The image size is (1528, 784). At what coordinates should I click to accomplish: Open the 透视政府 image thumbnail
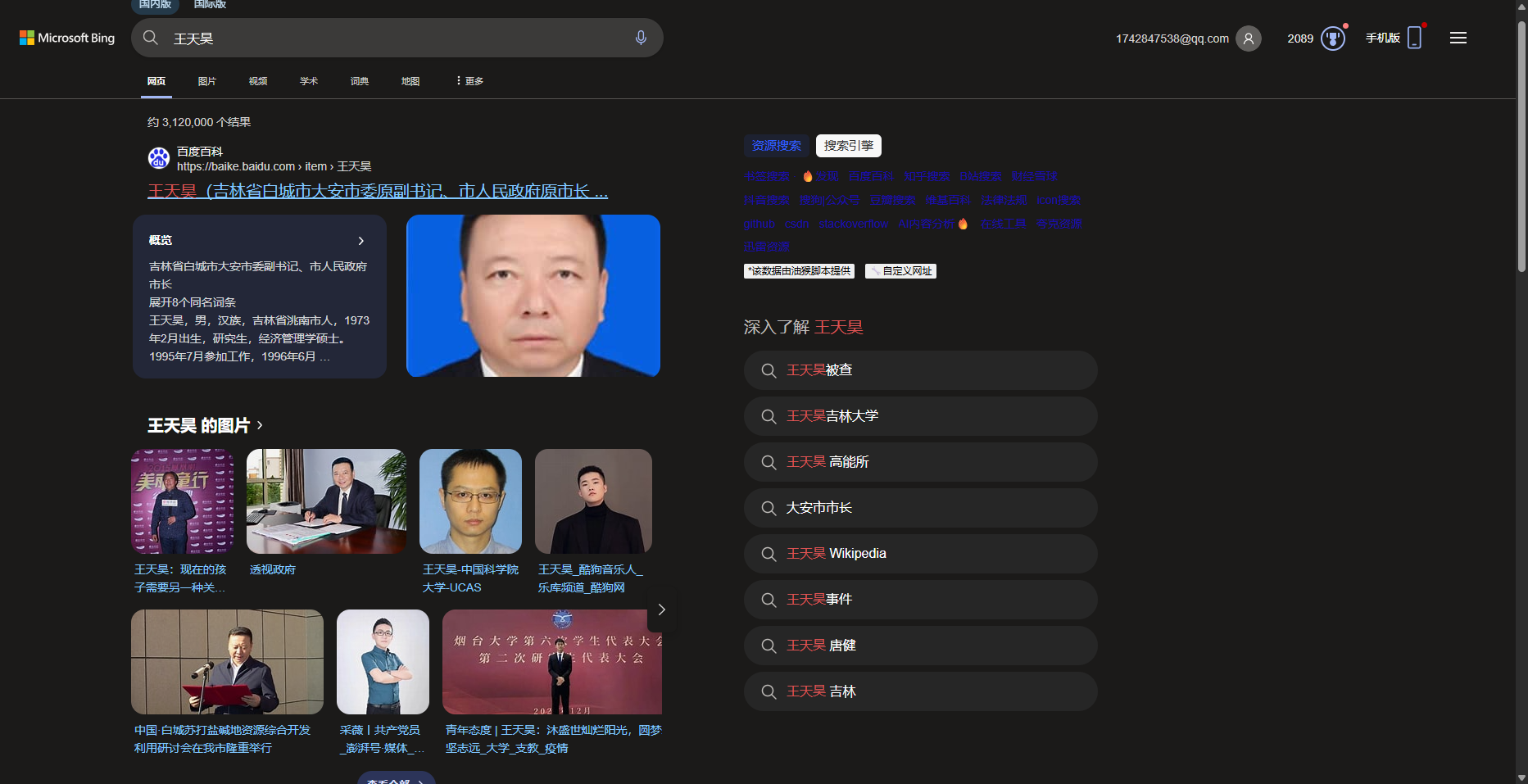tap(326, 501)
